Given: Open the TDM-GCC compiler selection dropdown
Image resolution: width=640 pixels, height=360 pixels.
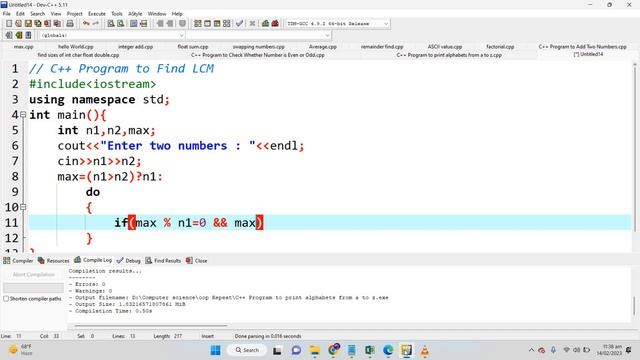Looking at the screenshot, I should coord(337,24).
